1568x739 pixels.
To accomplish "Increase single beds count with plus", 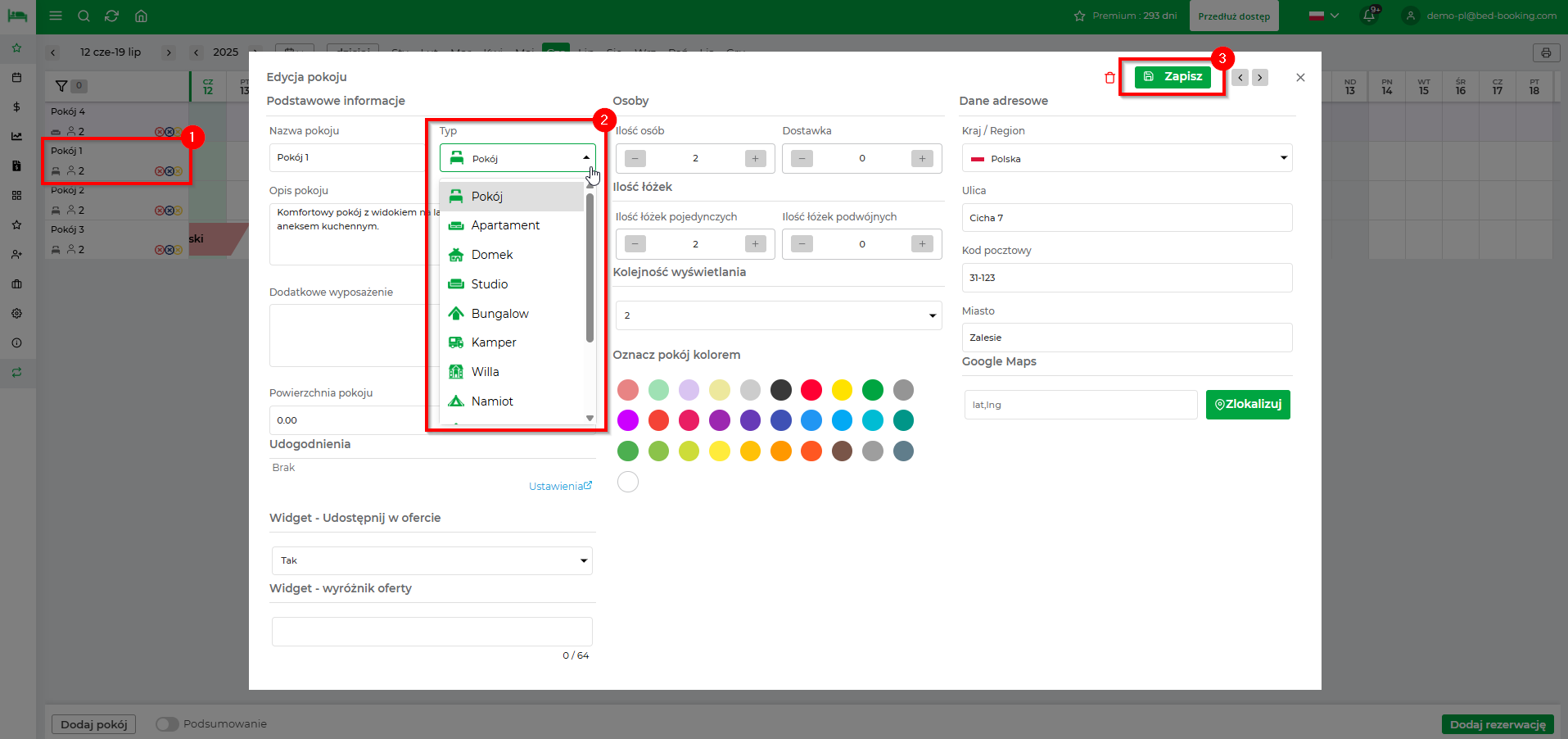I will pos(756,244).
